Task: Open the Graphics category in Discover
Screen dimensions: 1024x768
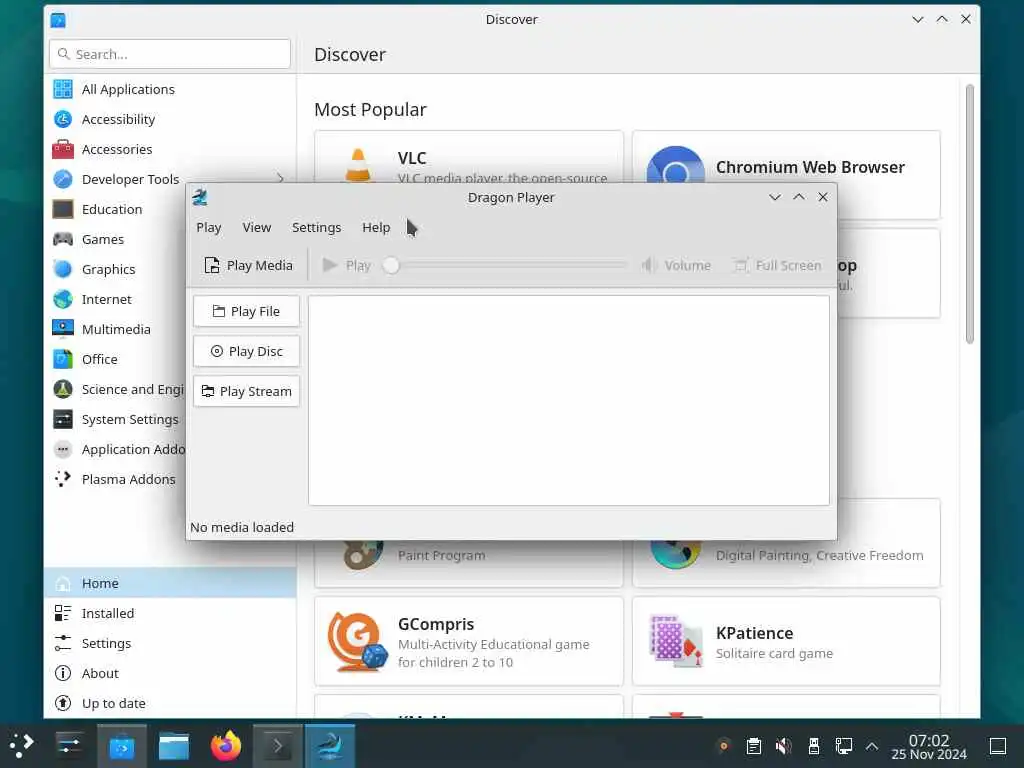Action: pos(116,270)
